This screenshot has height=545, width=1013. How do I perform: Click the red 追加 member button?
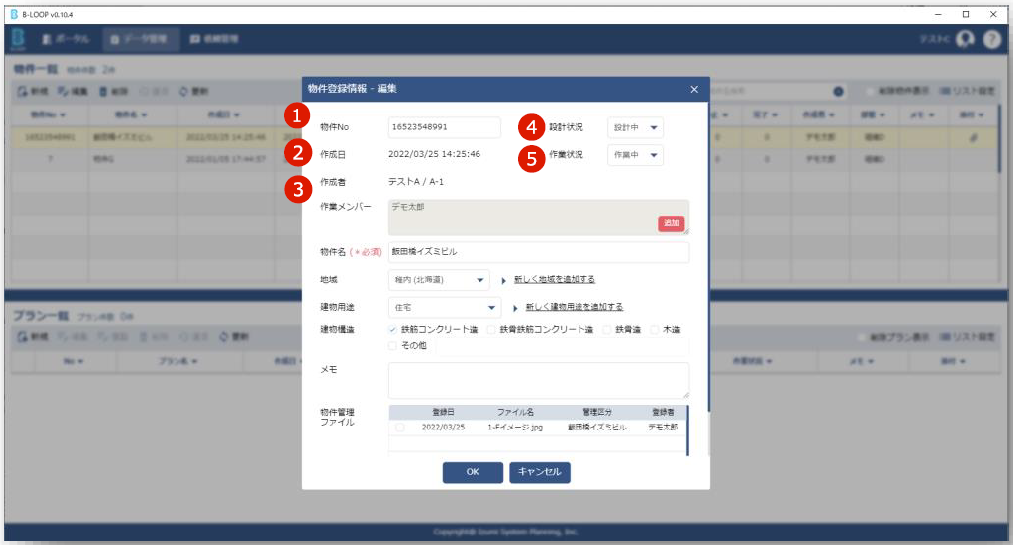pos(671,224)
